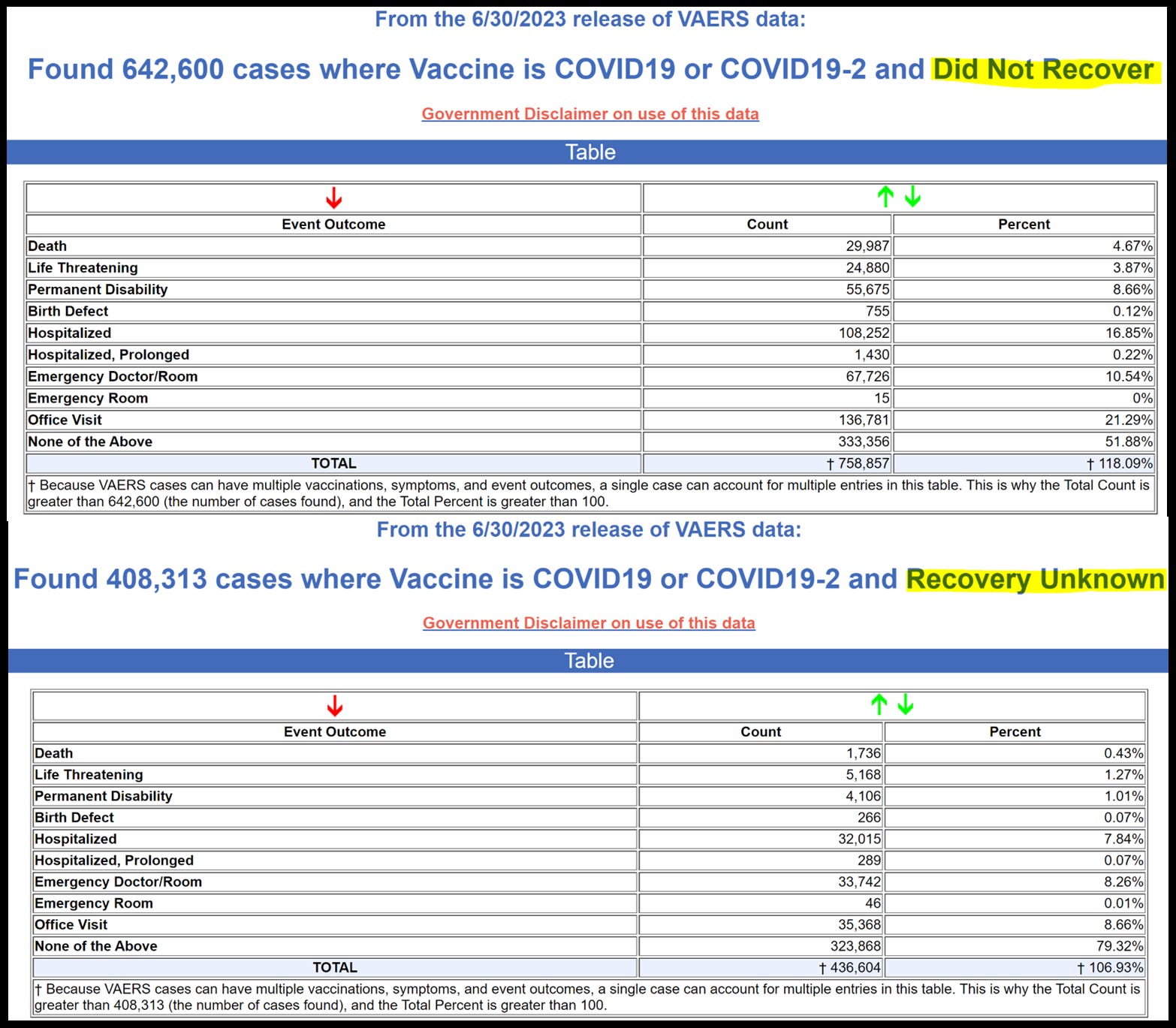Open the Government Disclaimer link under Recovery Unknown
Viewport: 1176px width, 1028px height.
tap(589, 623)
